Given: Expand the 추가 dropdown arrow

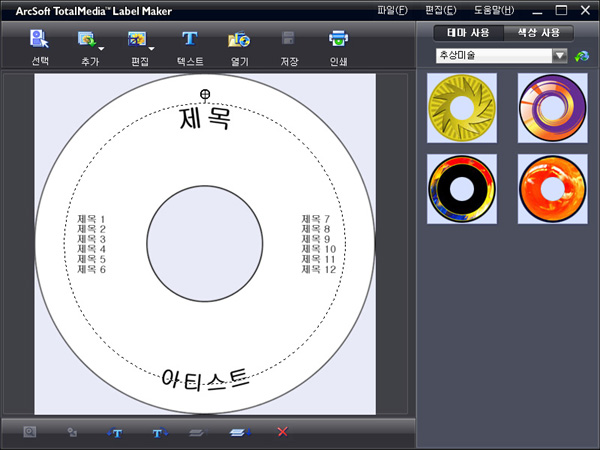Looking at the screenshot, I should (x=101, y=49).
